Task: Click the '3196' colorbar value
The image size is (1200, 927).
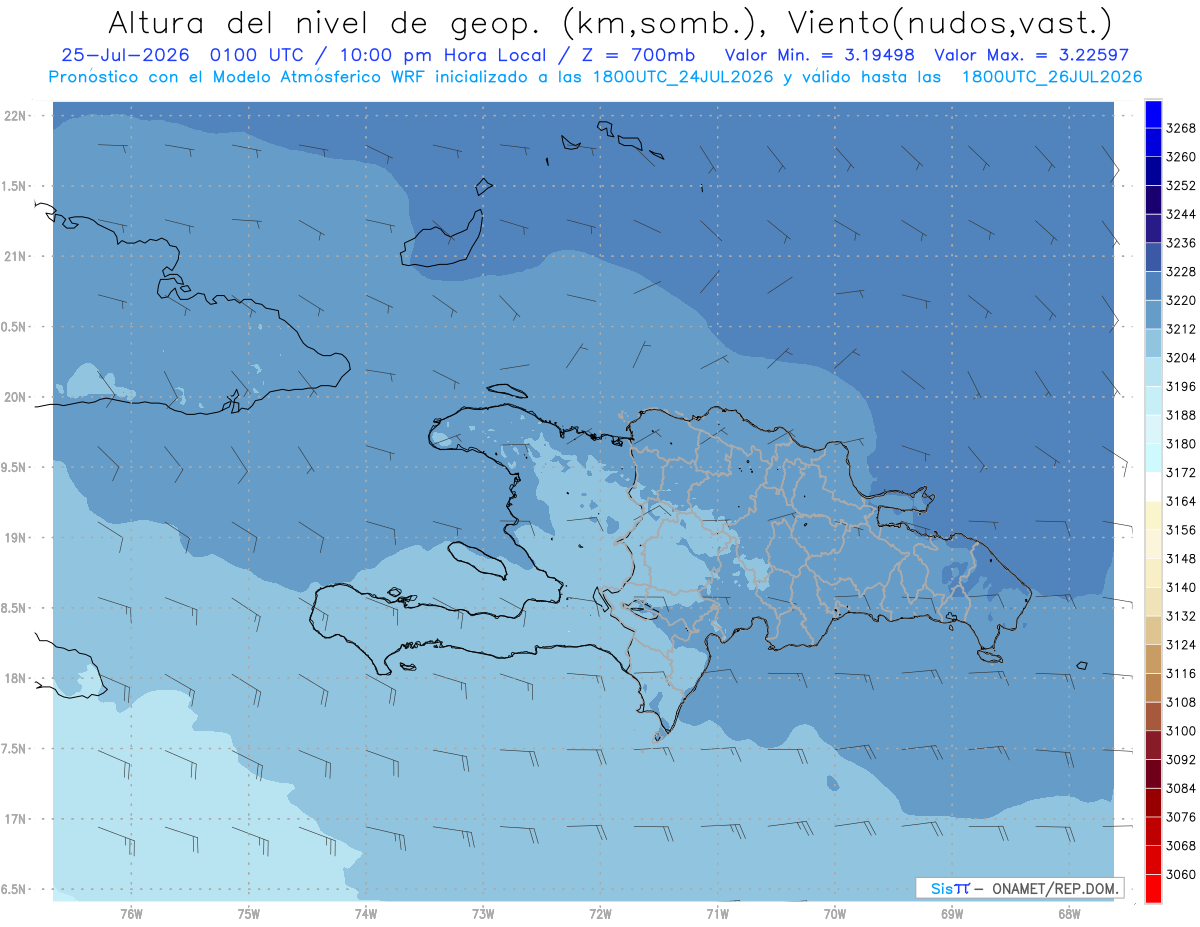Action: pos(1181,386)
